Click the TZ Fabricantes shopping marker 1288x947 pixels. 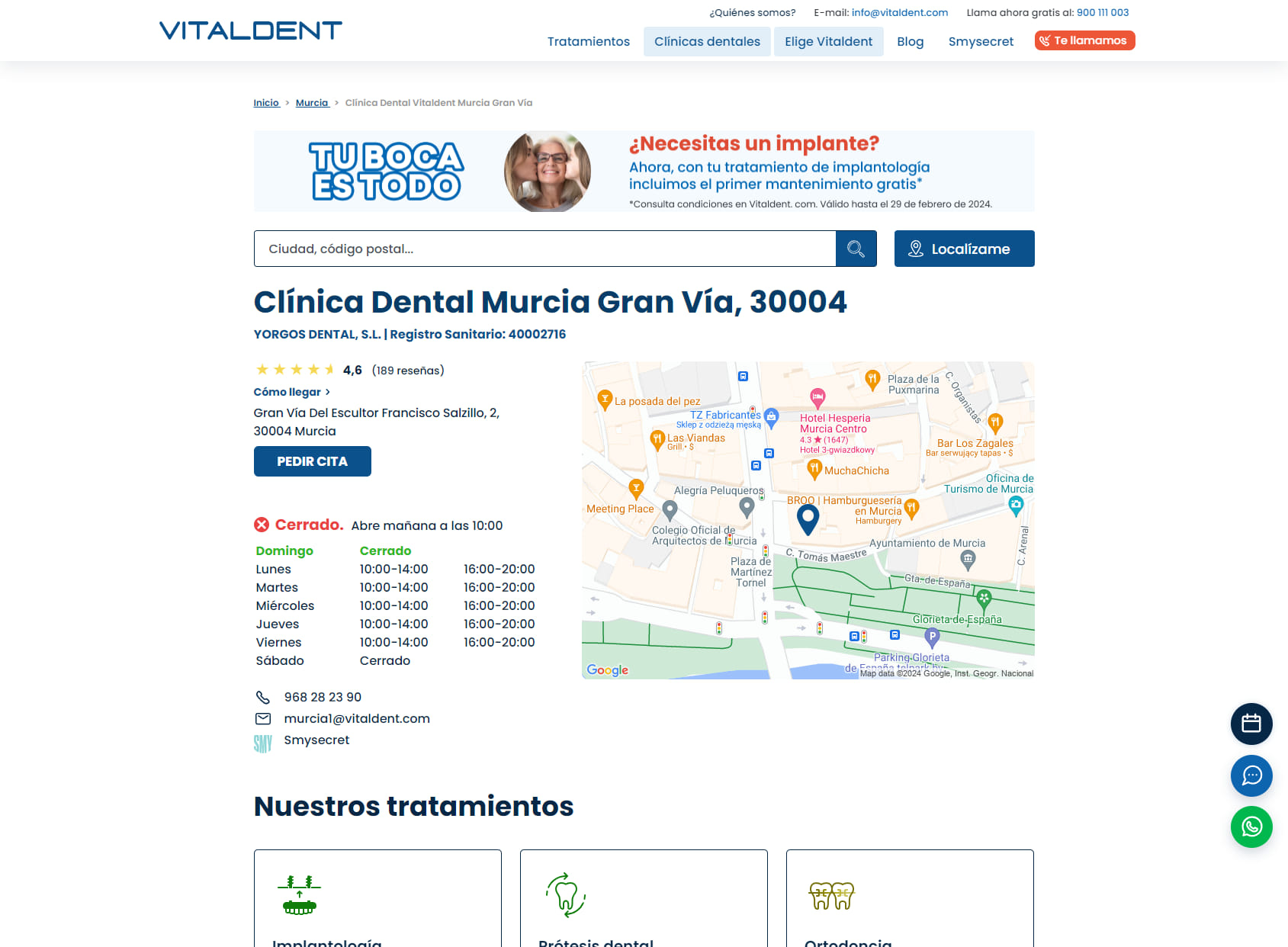[x=772, y=417]
